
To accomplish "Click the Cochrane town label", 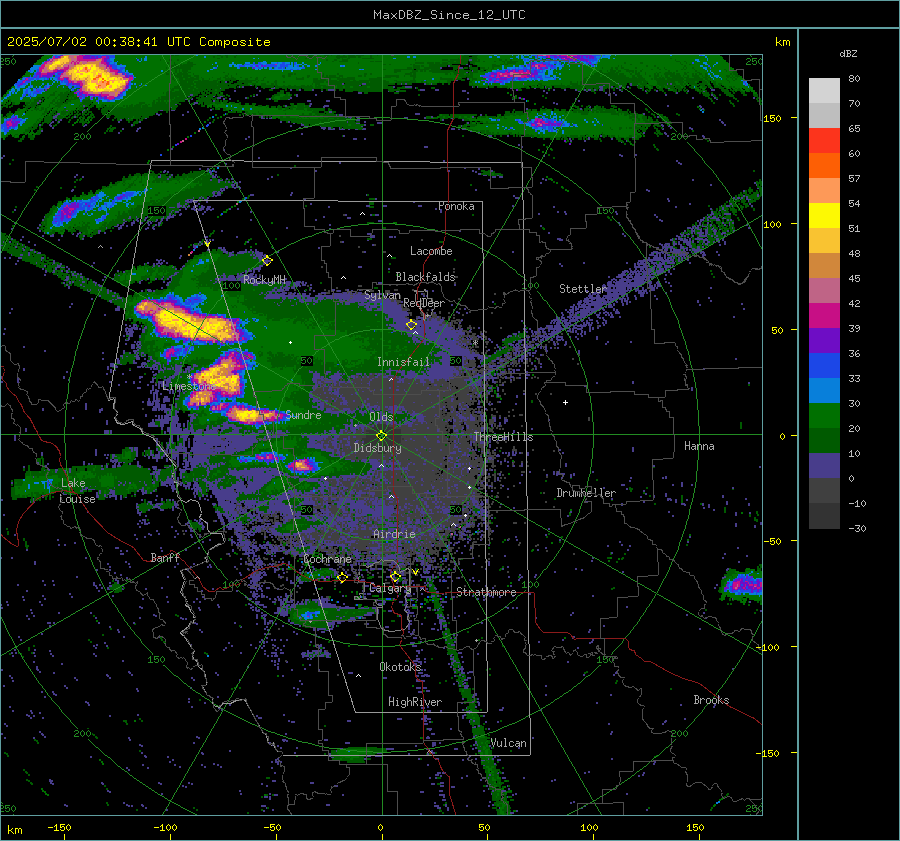I will pos(327,559).
